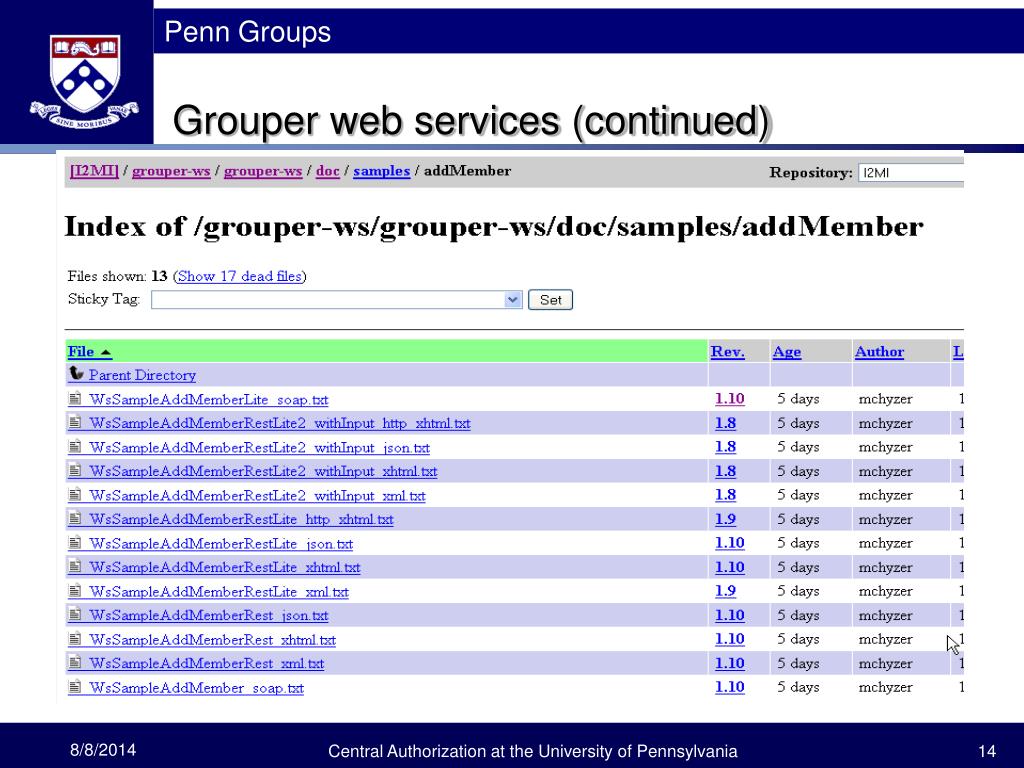Click file icon beside WsSampleAddMemberLite_soap.txt
This screenshot has width=1024, height=768.
click(x=75, y=398)
